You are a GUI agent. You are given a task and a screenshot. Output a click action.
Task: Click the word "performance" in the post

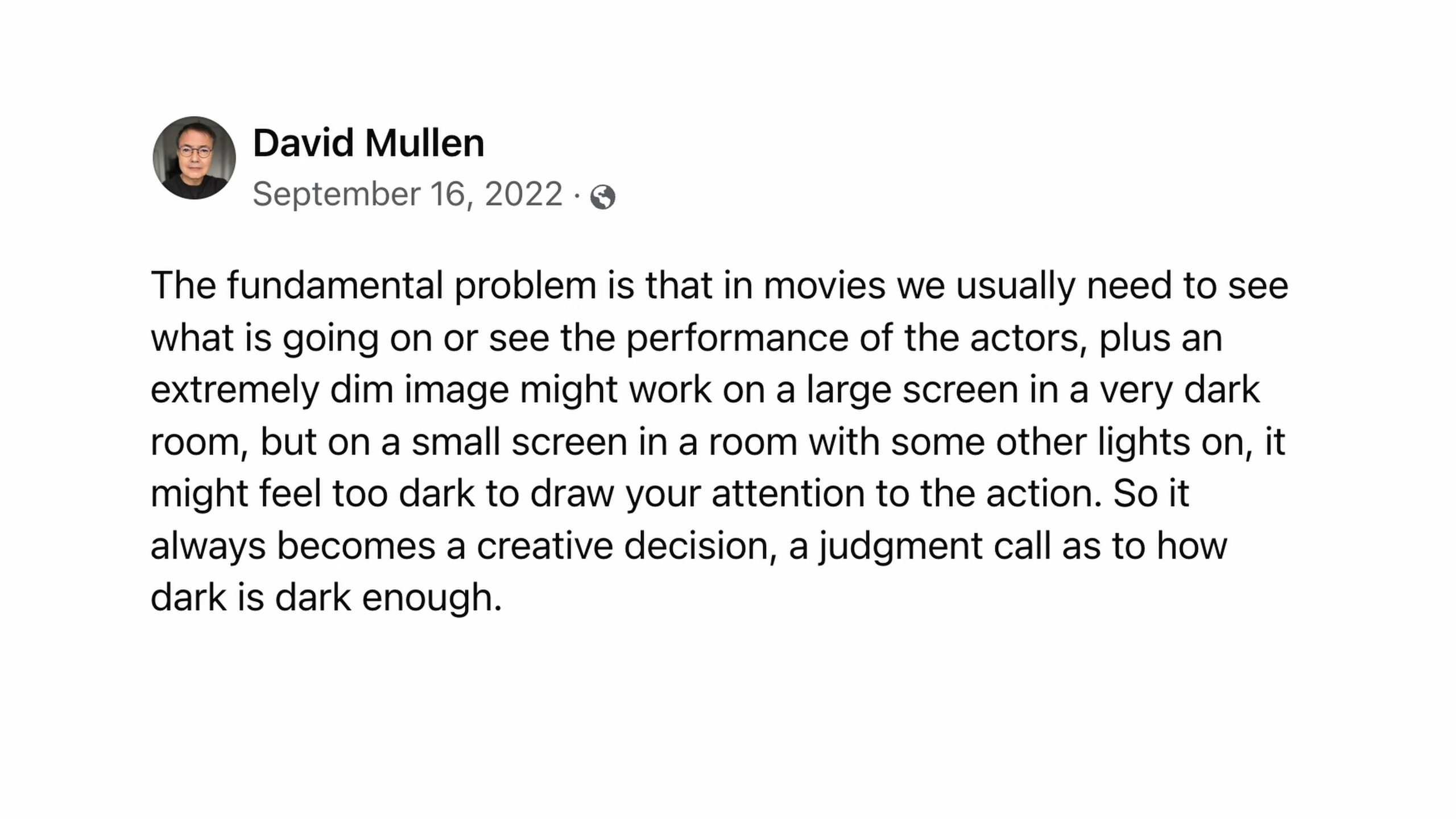point(737,338)
